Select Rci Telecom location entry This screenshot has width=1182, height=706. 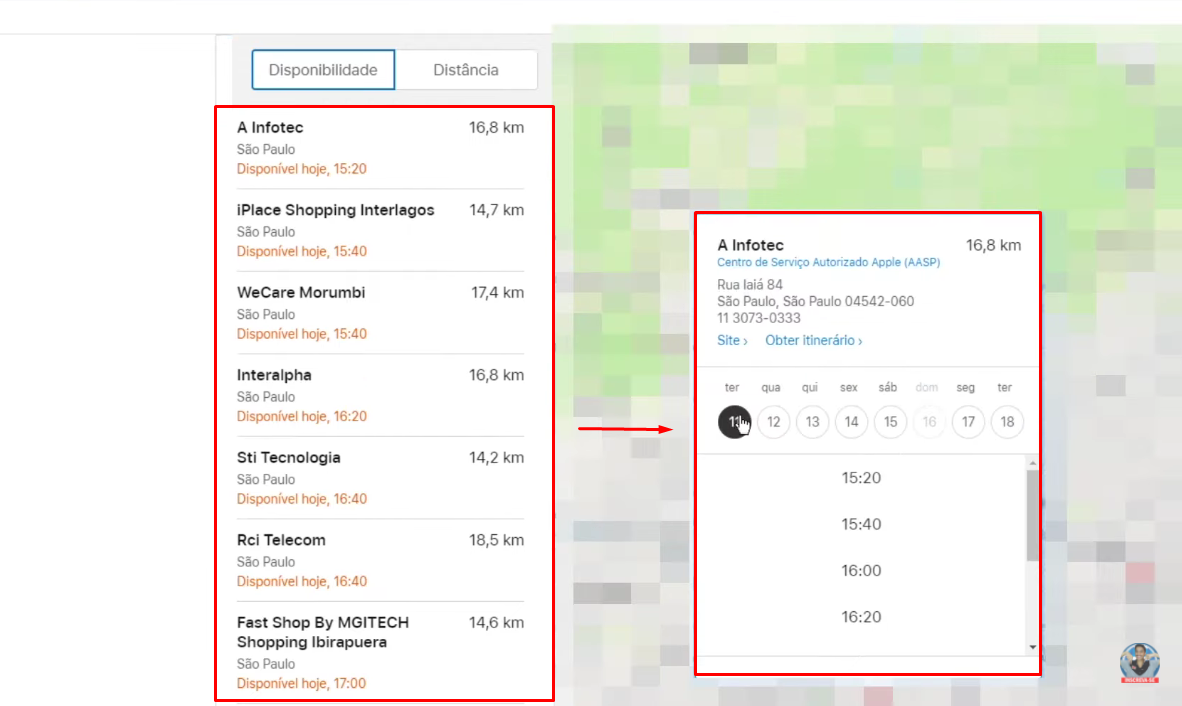pyautogui.click(x=380, y=560)
